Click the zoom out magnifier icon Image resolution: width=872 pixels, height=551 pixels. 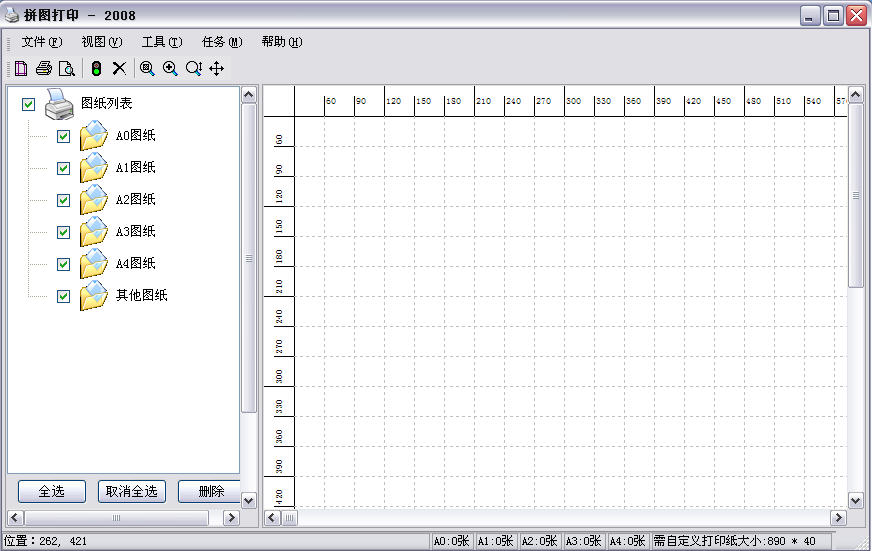pyautogui.click(x=194, y=68)
